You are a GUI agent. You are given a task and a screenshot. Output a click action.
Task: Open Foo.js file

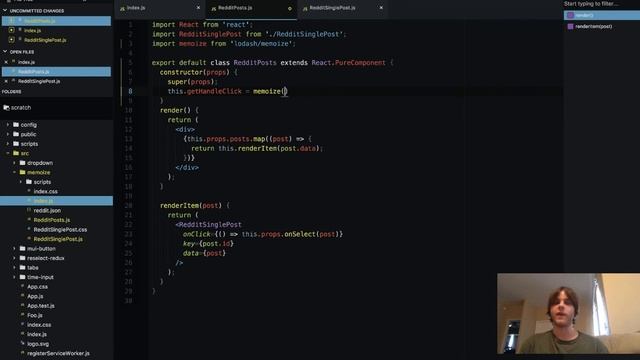click(35, 316)
